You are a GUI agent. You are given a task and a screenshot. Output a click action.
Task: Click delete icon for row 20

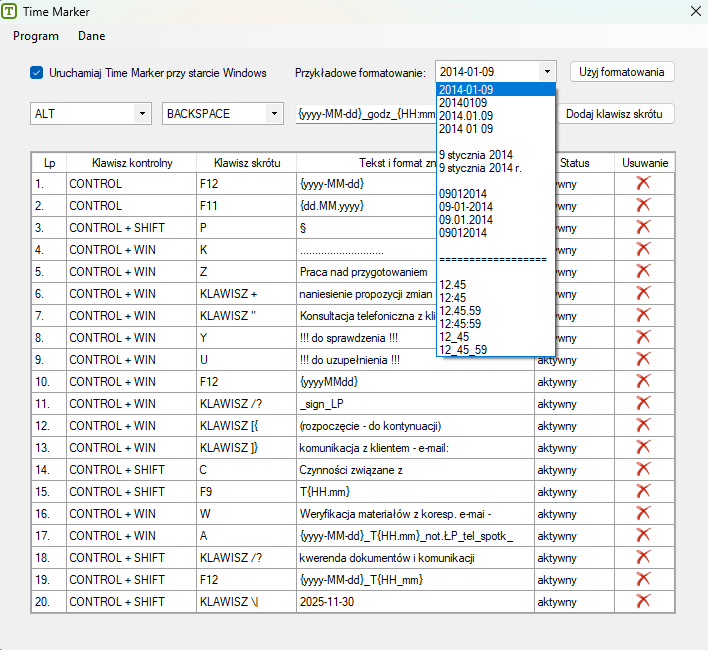[643, 601]
